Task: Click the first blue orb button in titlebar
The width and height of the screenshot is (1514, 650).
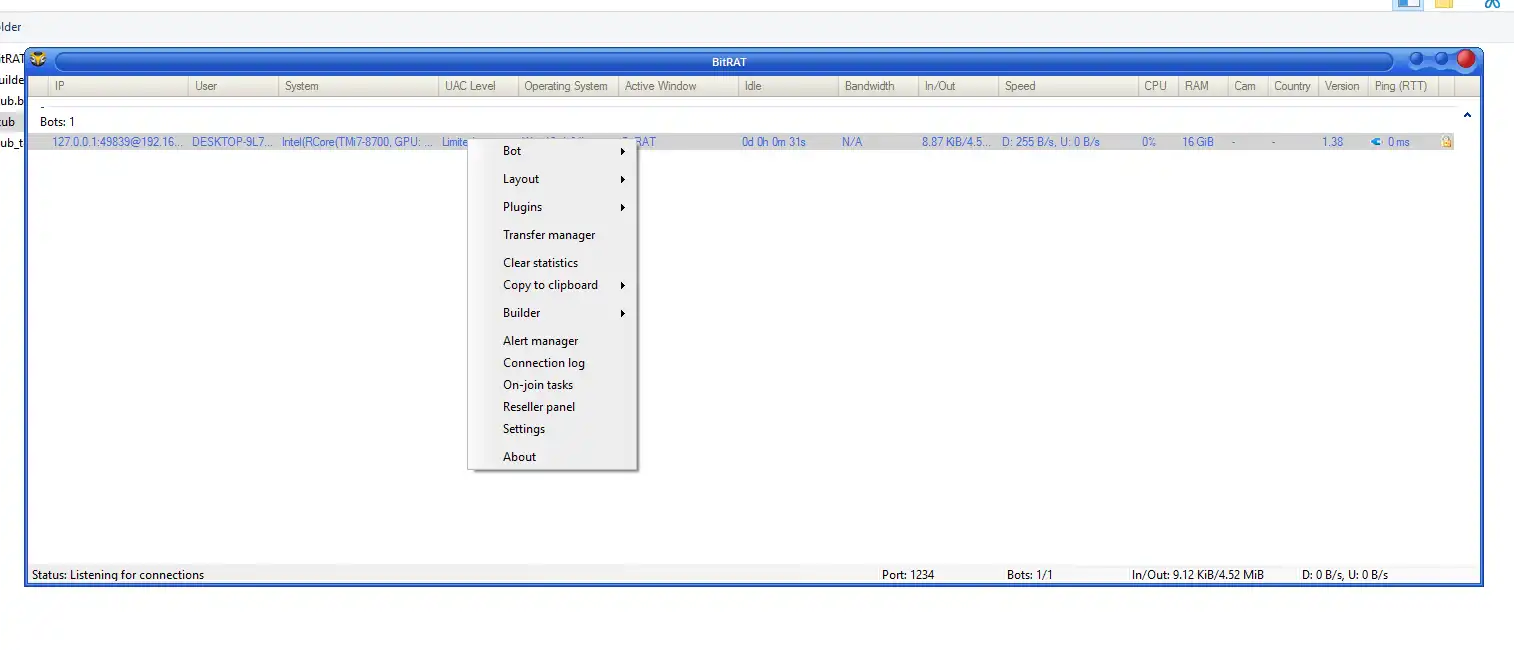Action: [1417, 60]
